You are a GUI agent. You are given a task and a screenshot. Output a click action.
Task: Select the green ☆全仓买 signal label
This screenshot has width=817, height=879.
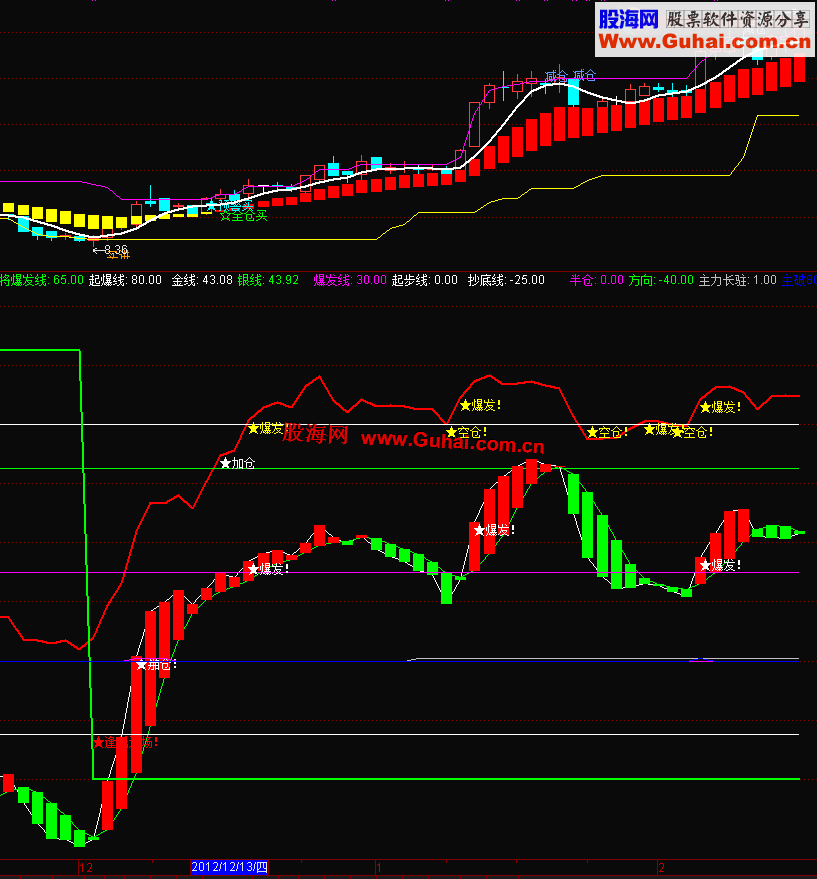point(243,216)
